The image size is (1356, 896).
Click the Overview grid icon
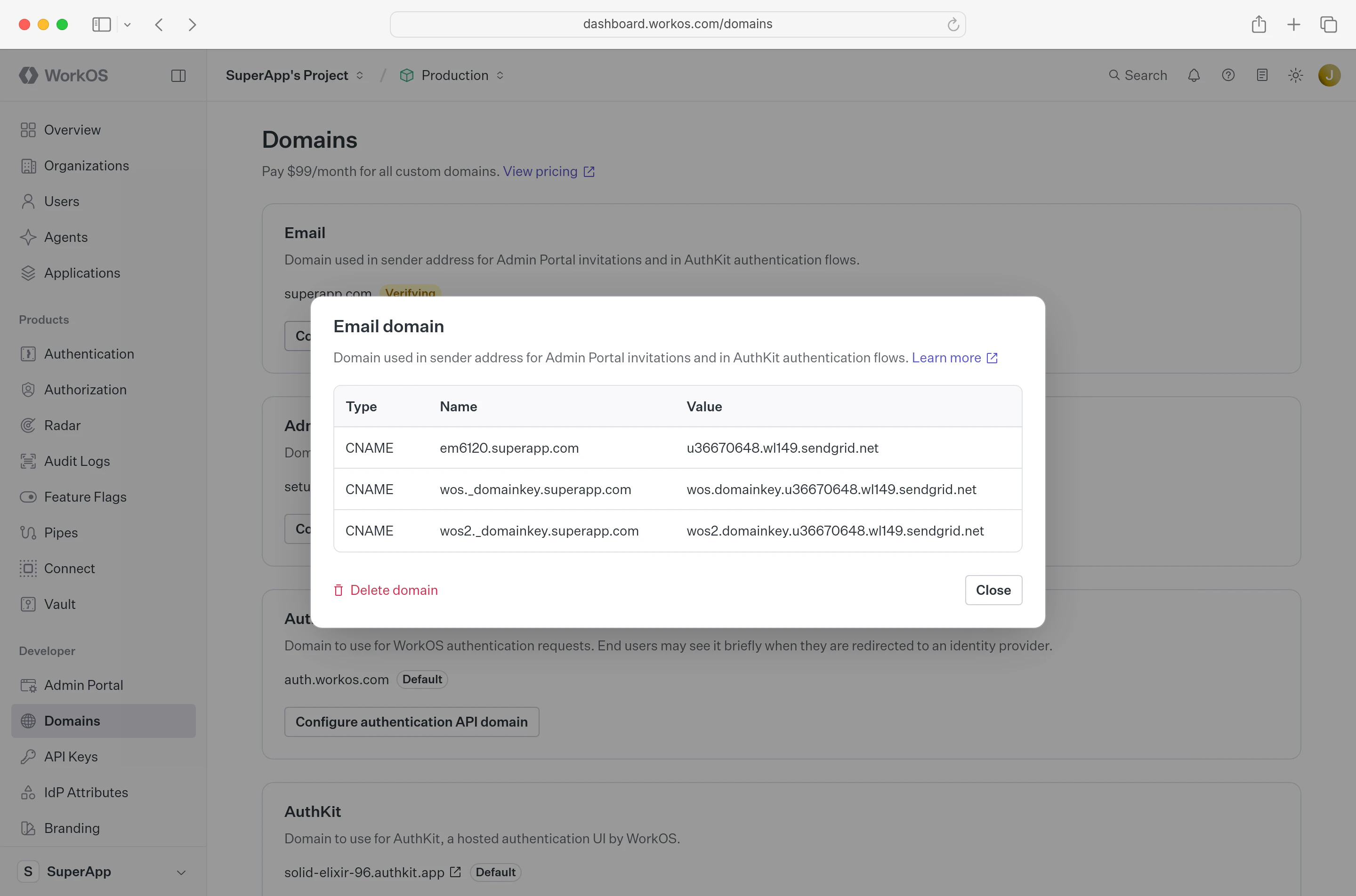28,130
